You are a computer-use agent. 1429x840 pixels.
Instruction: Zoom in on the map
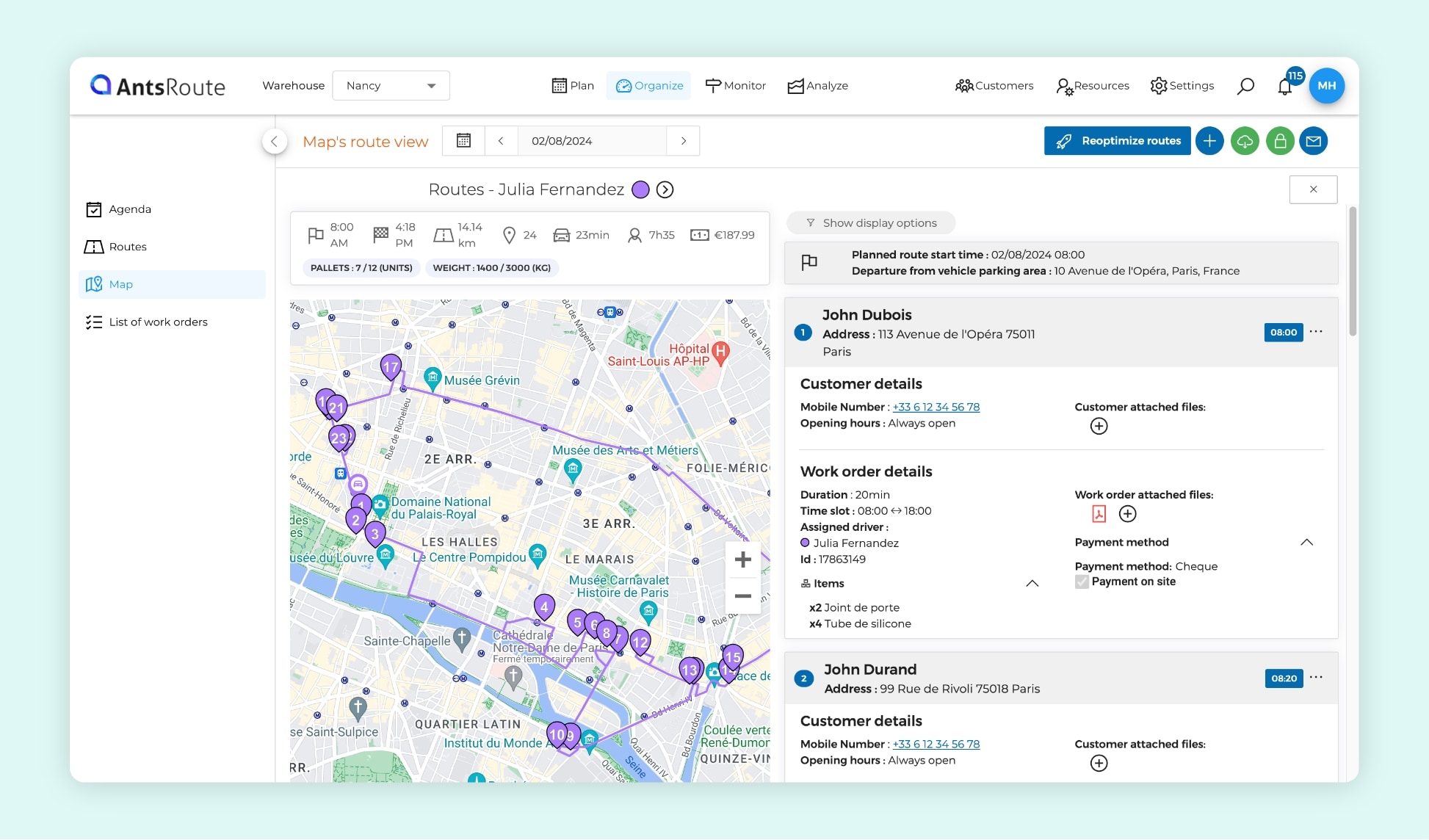(742, 560)
